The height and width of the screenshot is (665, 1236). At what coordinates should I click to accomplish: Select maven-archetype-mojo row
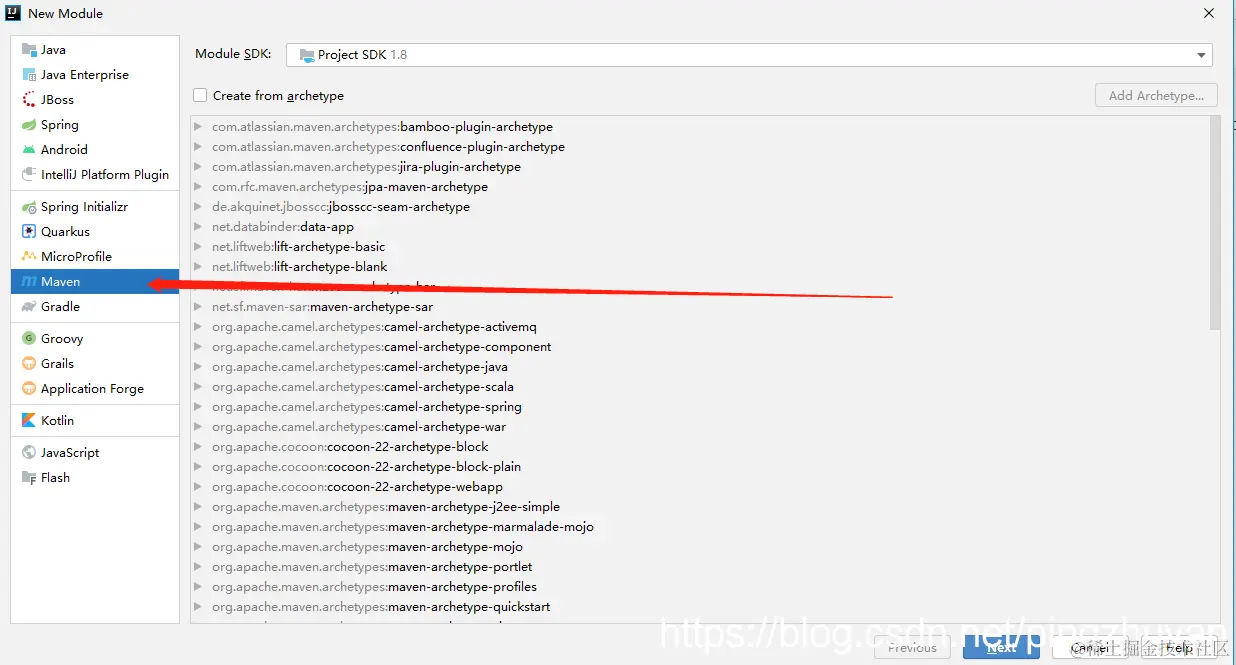pos(700,547)
